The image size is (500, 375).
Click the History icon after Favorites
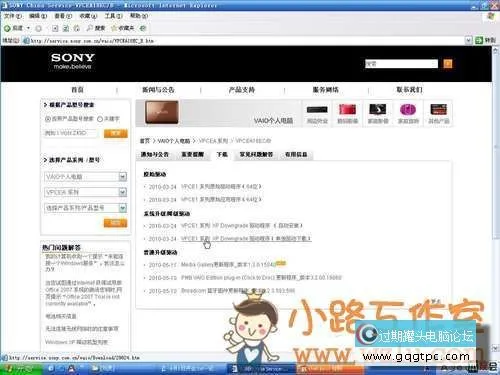click(143, 29)
